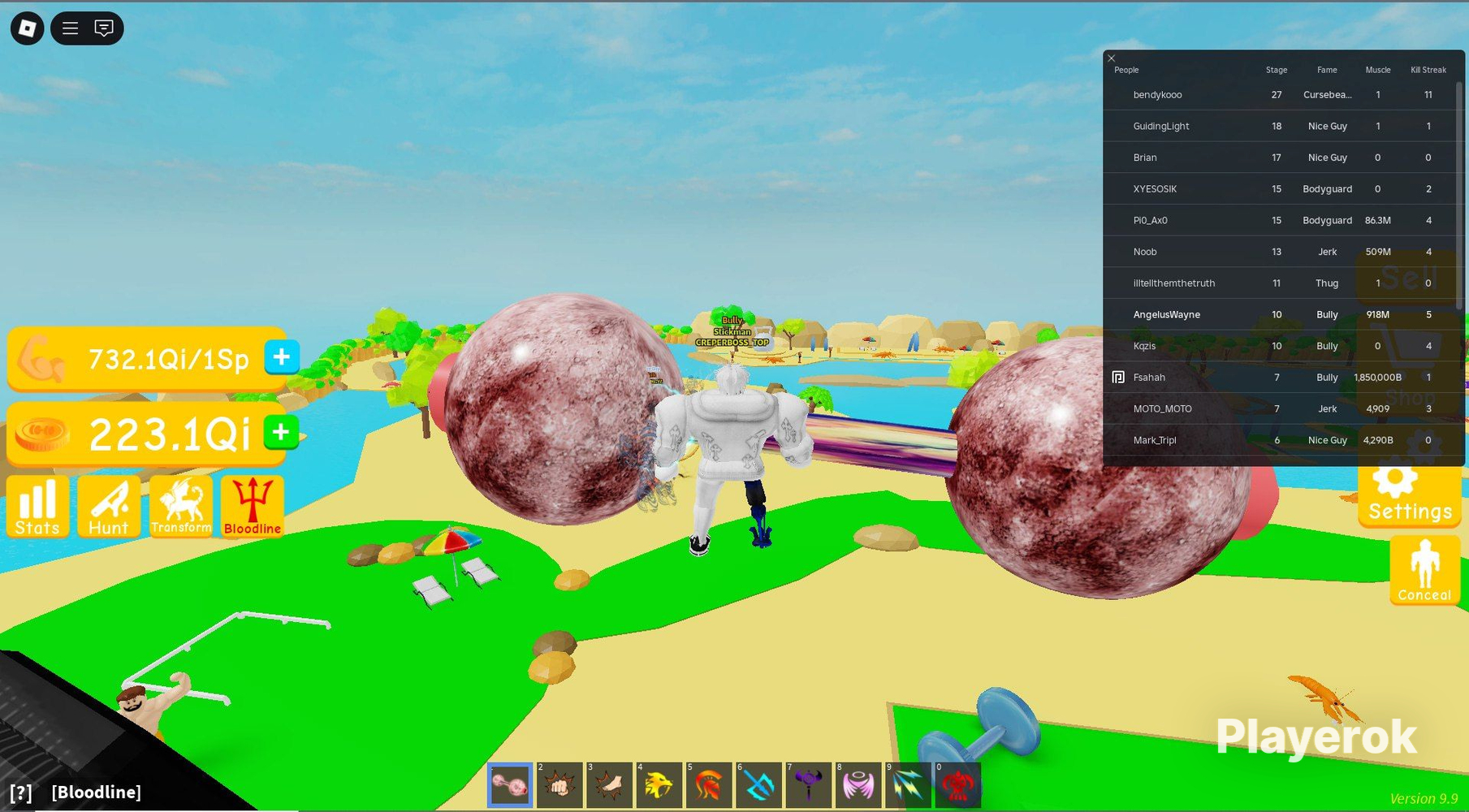This screenshot has height=812, width=1469.
Task: Click the Stage column header
Action: (x=1277, y=70)
